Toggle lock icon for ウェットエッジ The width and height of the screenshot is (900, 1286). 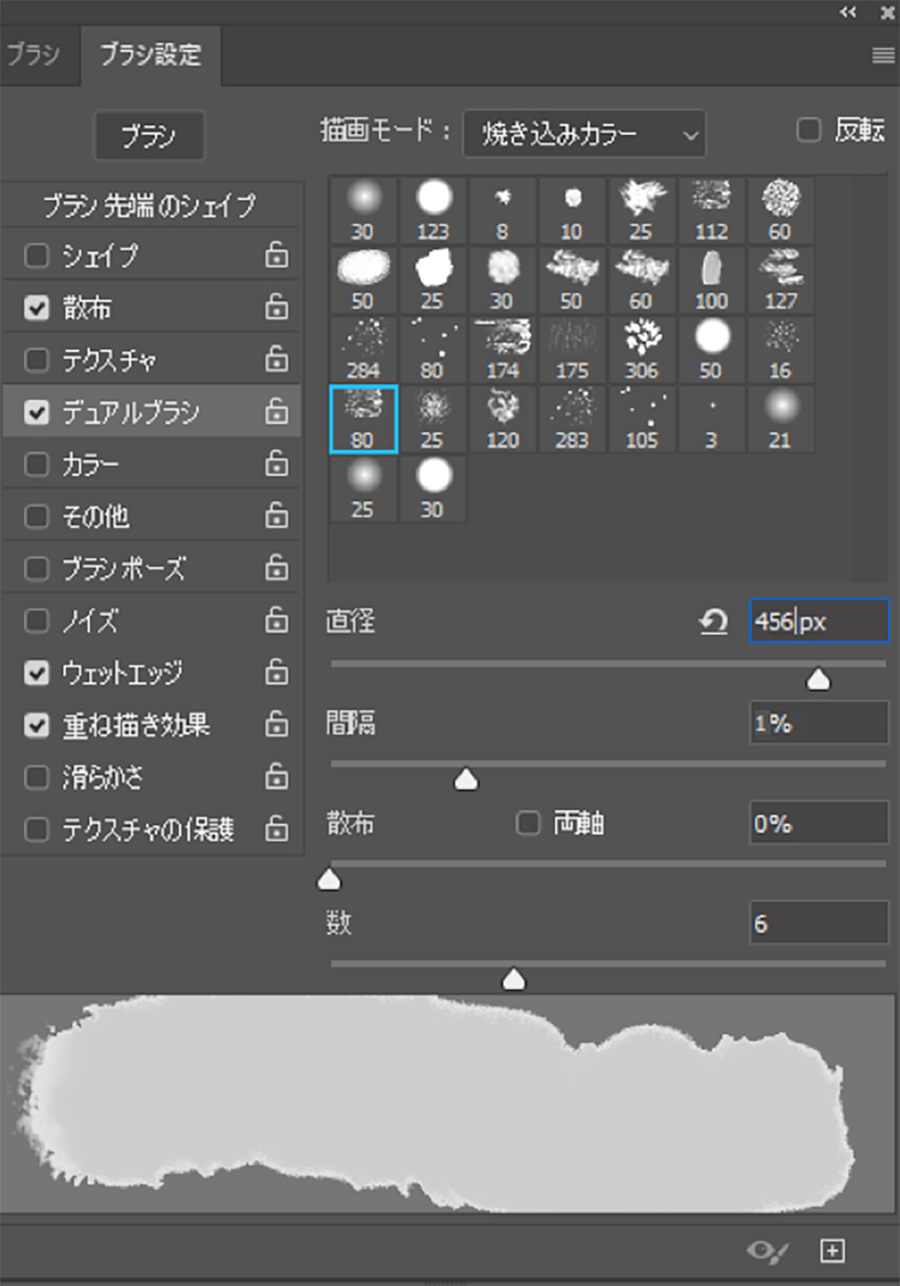276,673
